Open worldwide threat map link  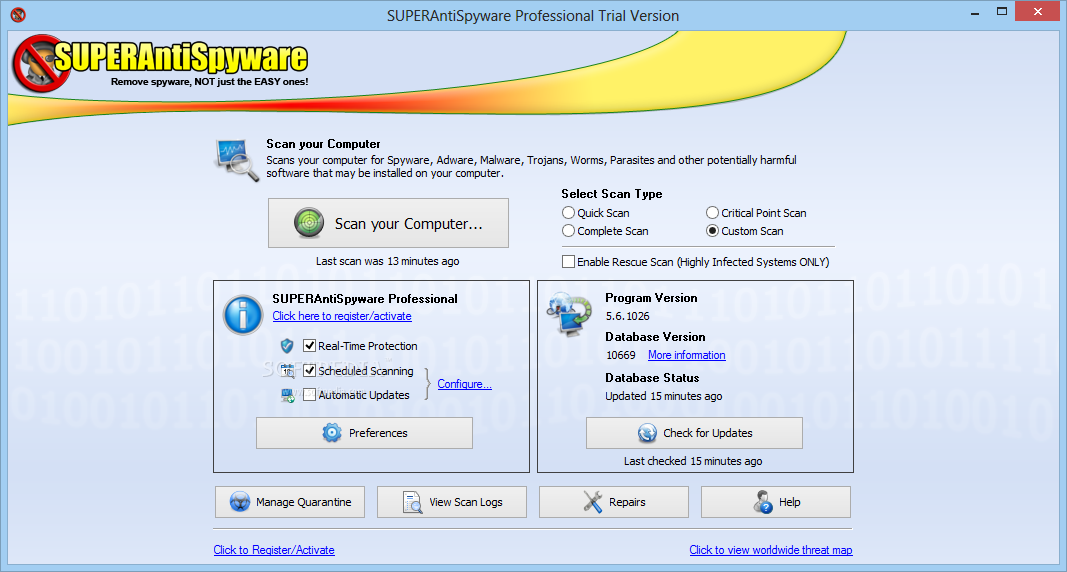pos(771,550)
